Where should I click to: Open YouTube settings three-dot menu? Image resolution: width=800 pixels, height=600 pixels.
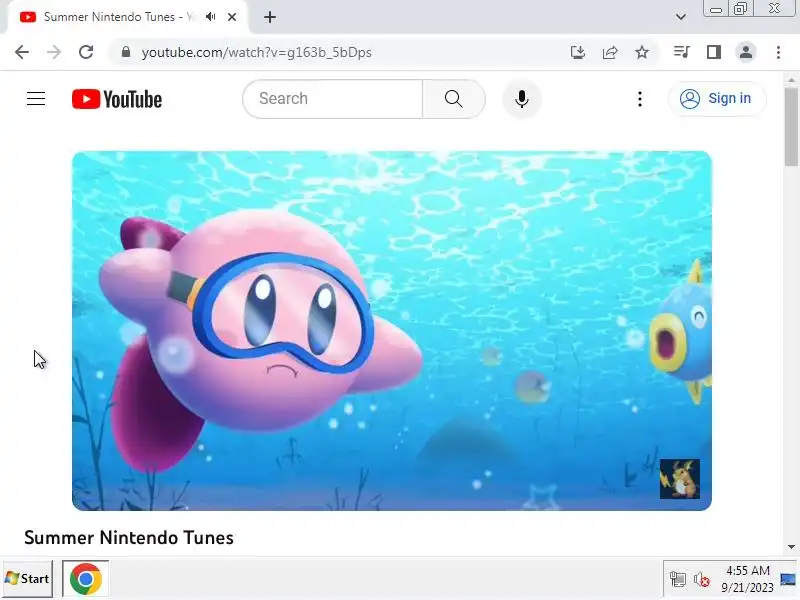(x=640, y=99)
